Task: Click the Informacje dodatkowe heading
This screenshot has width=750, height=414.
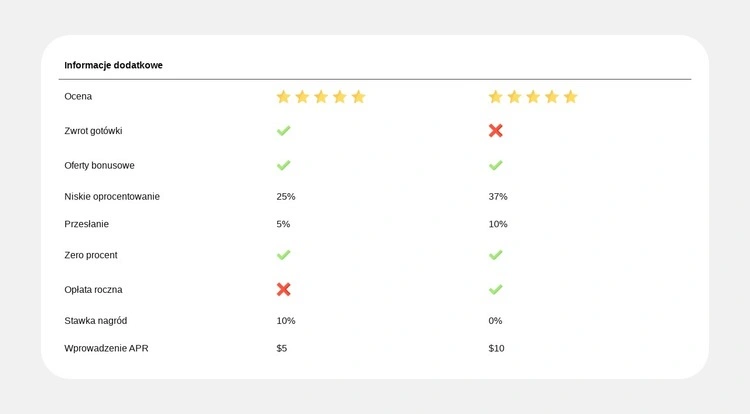Action: coord(113,65)
